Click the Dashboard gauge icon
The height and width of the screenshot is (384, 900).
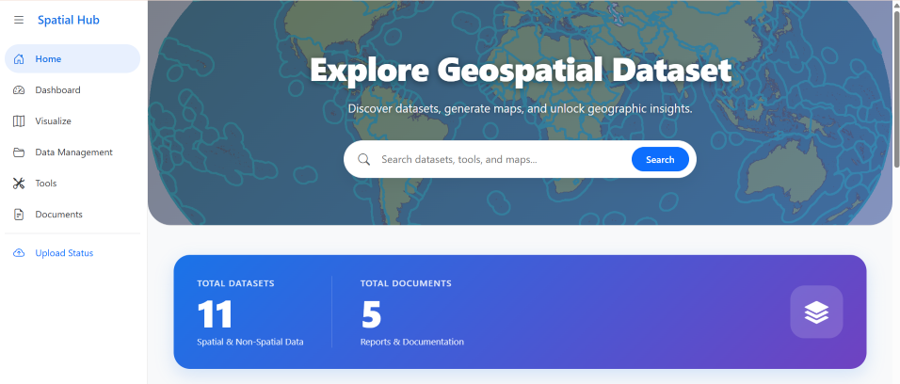coord(19,90)
